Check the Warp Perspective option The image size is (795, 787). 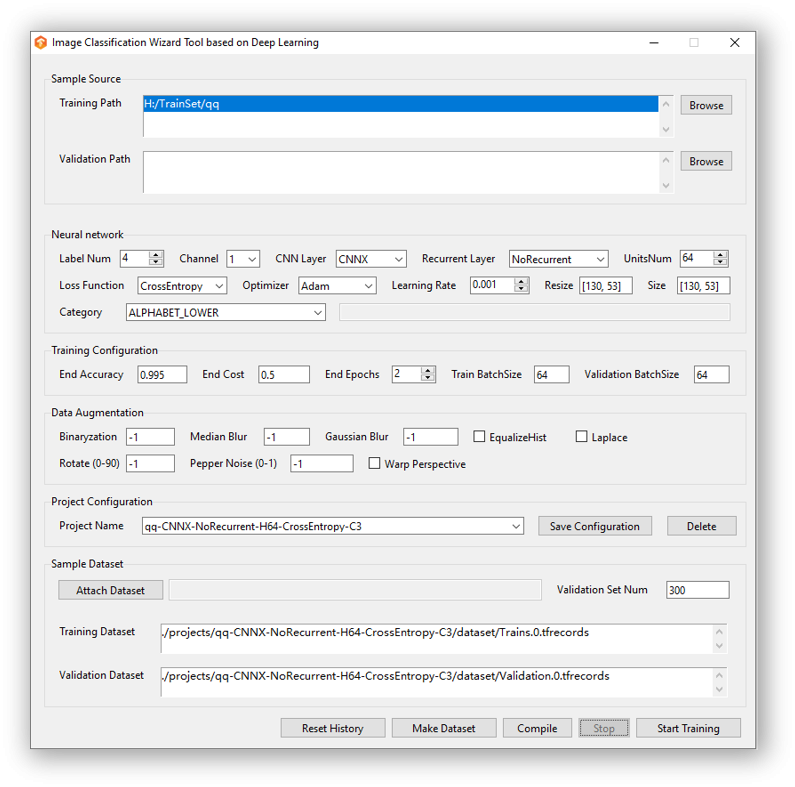tap(374, 463)
